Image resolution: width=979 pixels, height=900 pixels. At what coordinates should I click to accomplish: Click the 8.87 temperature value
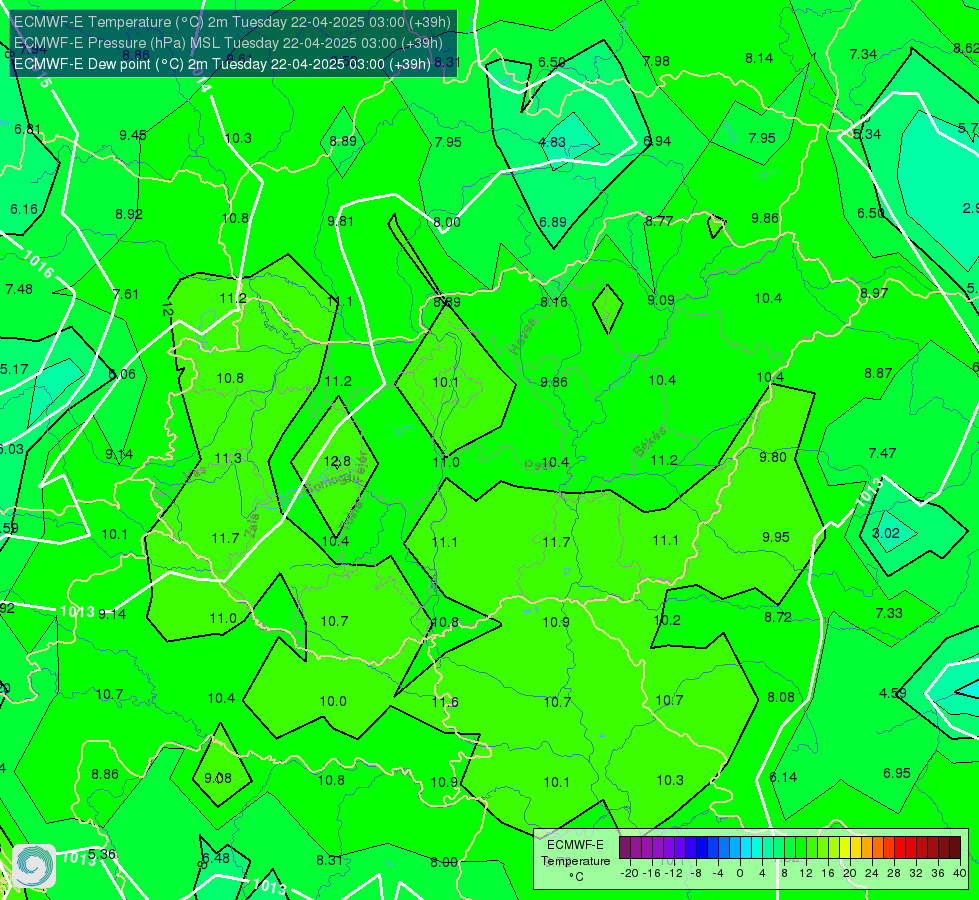point(878,373)
